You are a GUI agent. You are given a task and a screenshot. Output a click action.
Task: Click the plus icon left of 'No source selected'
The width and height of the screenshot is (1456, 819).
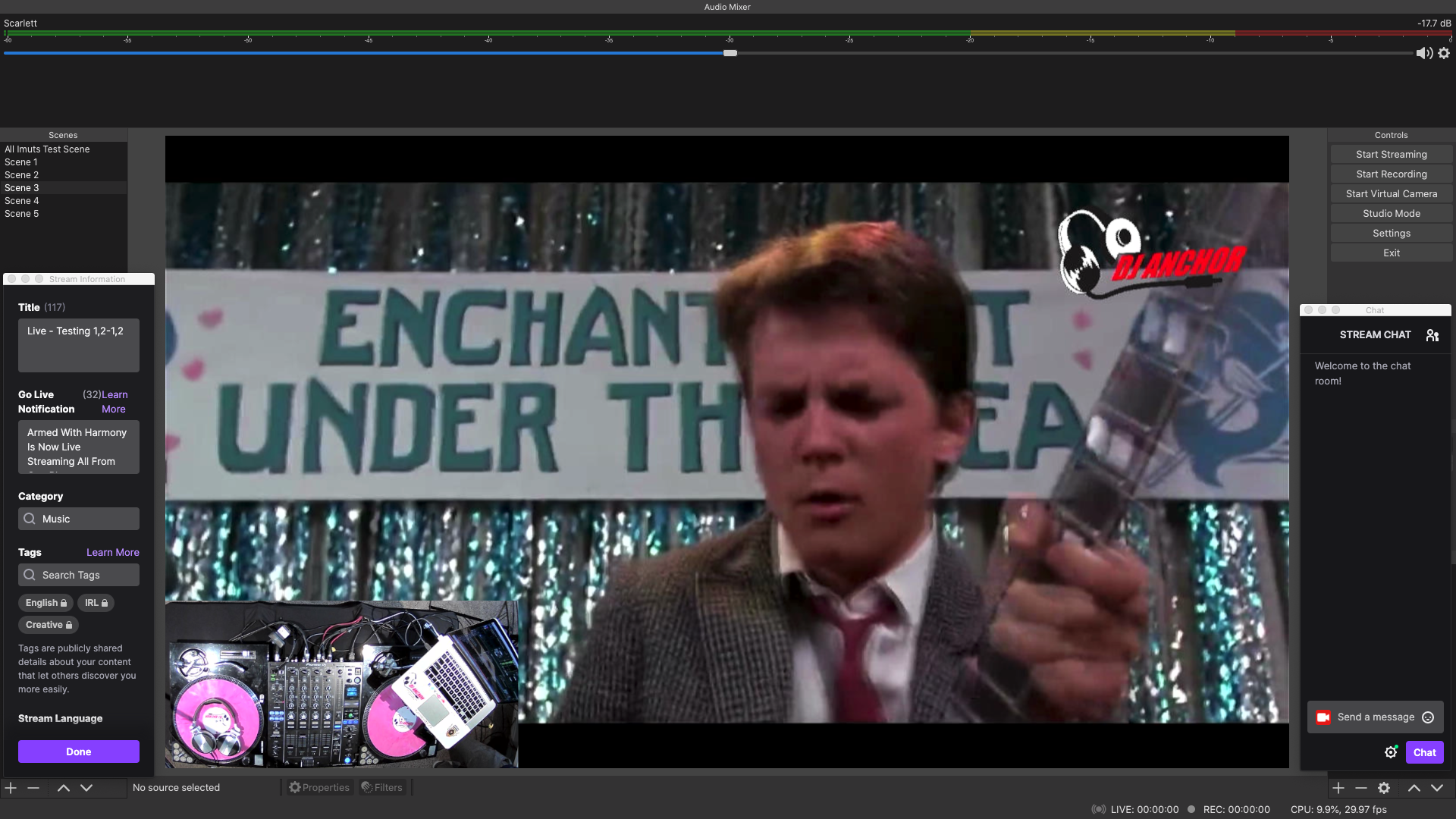[x=11, y=788]
